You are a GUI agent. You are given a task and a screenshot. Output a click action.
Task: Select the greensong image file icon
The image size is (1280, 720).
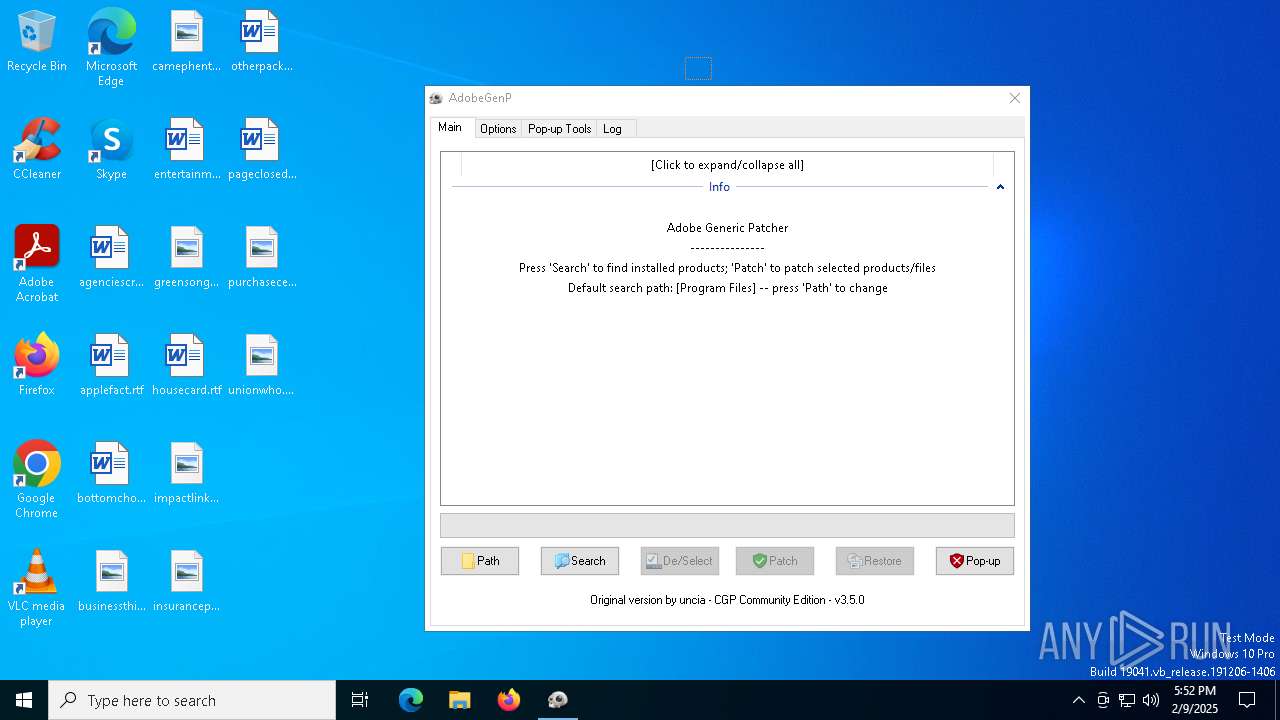point(186,257)
